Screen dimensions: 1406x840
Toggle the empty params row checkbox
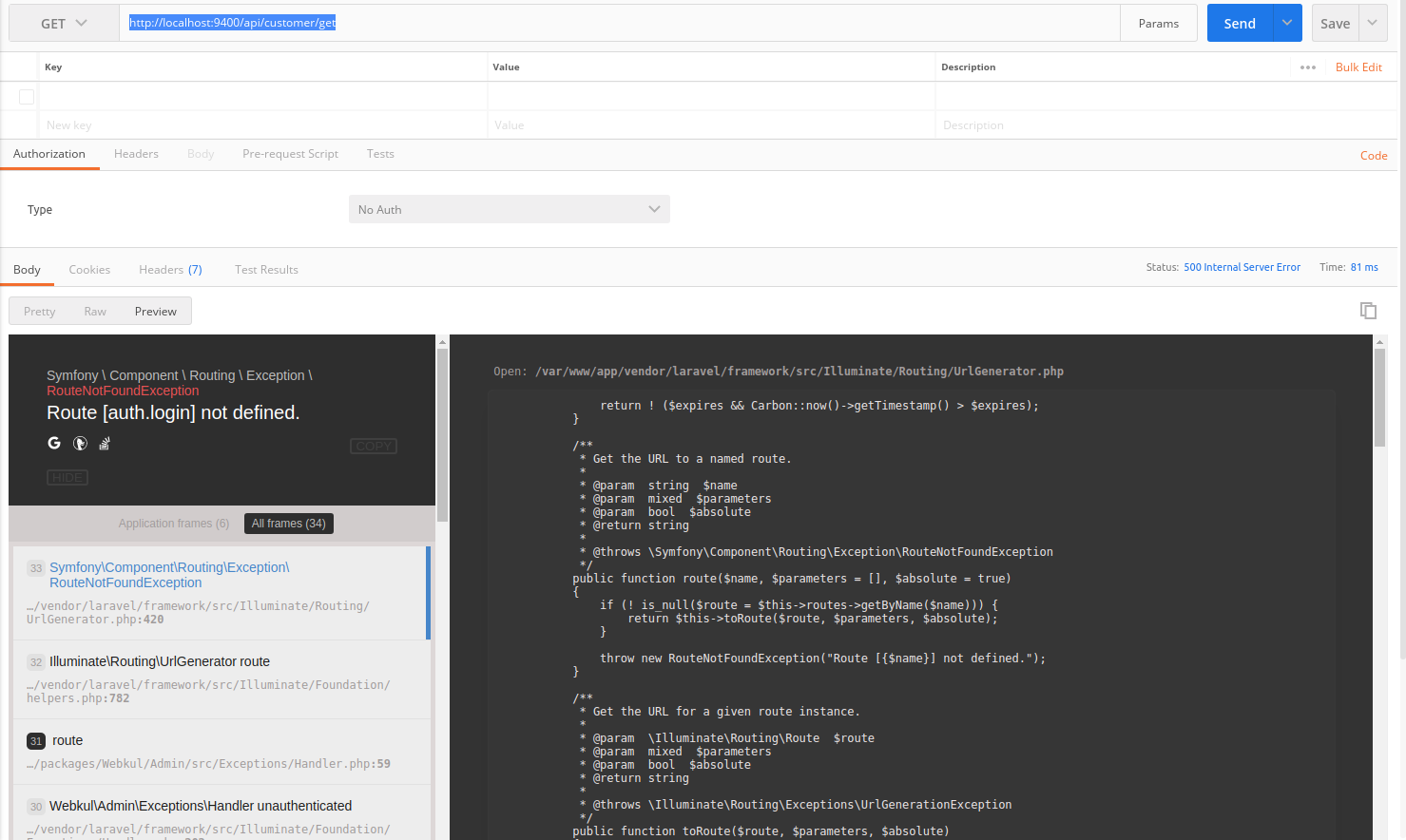[x=27, y=97]
